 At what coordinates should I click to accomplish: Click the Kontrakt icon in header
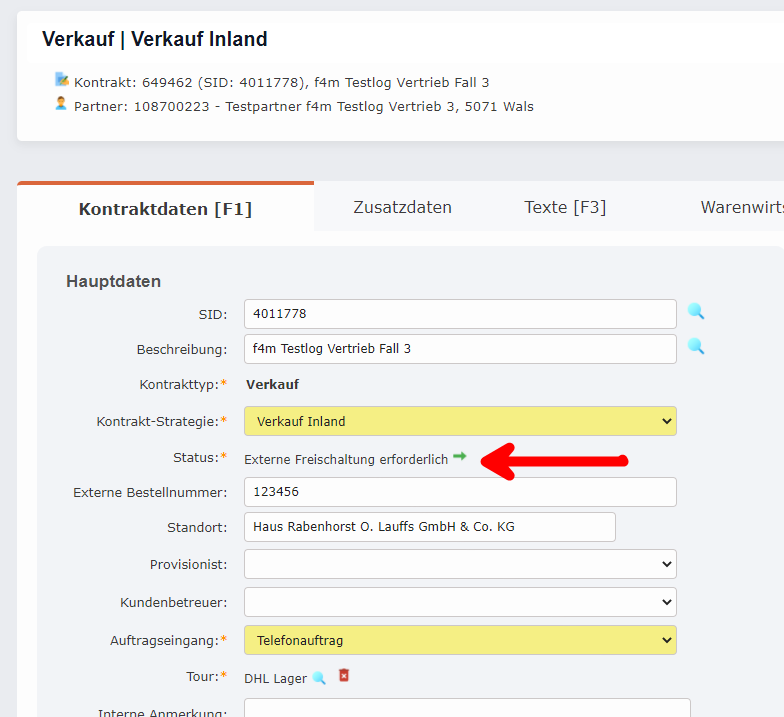pos(62,80)
